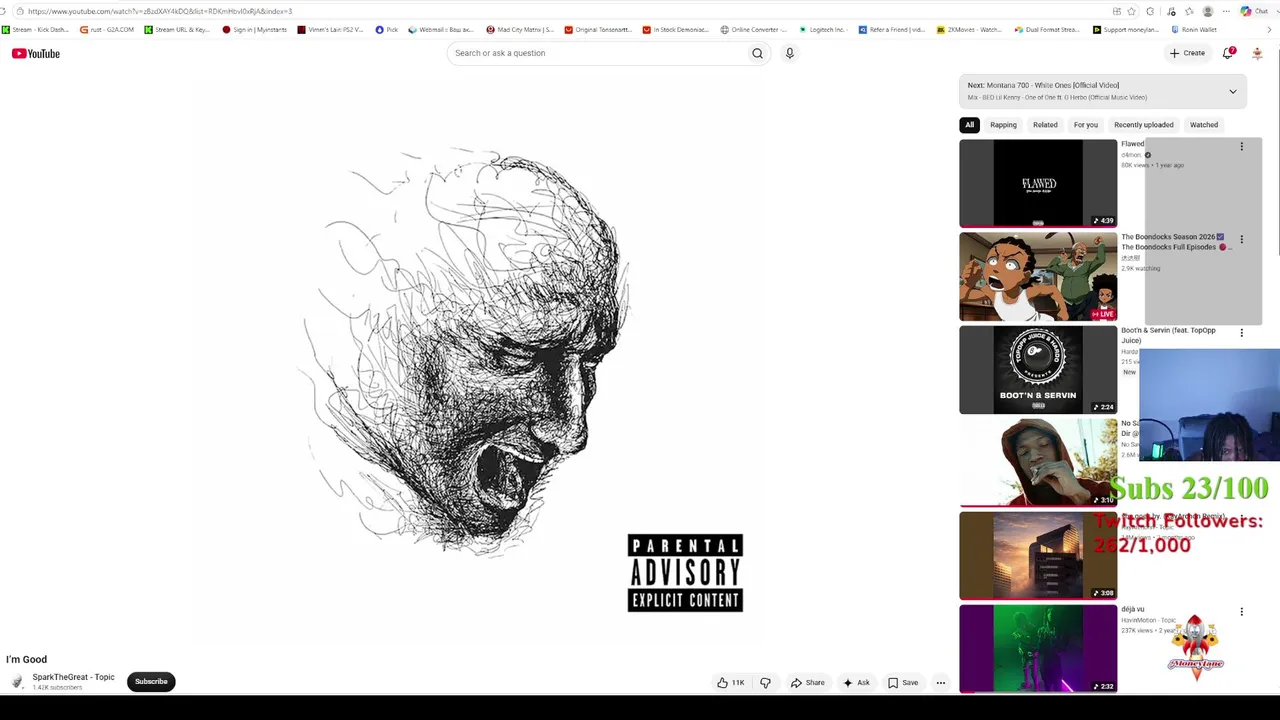Click the Share button

tap(808, 683)
